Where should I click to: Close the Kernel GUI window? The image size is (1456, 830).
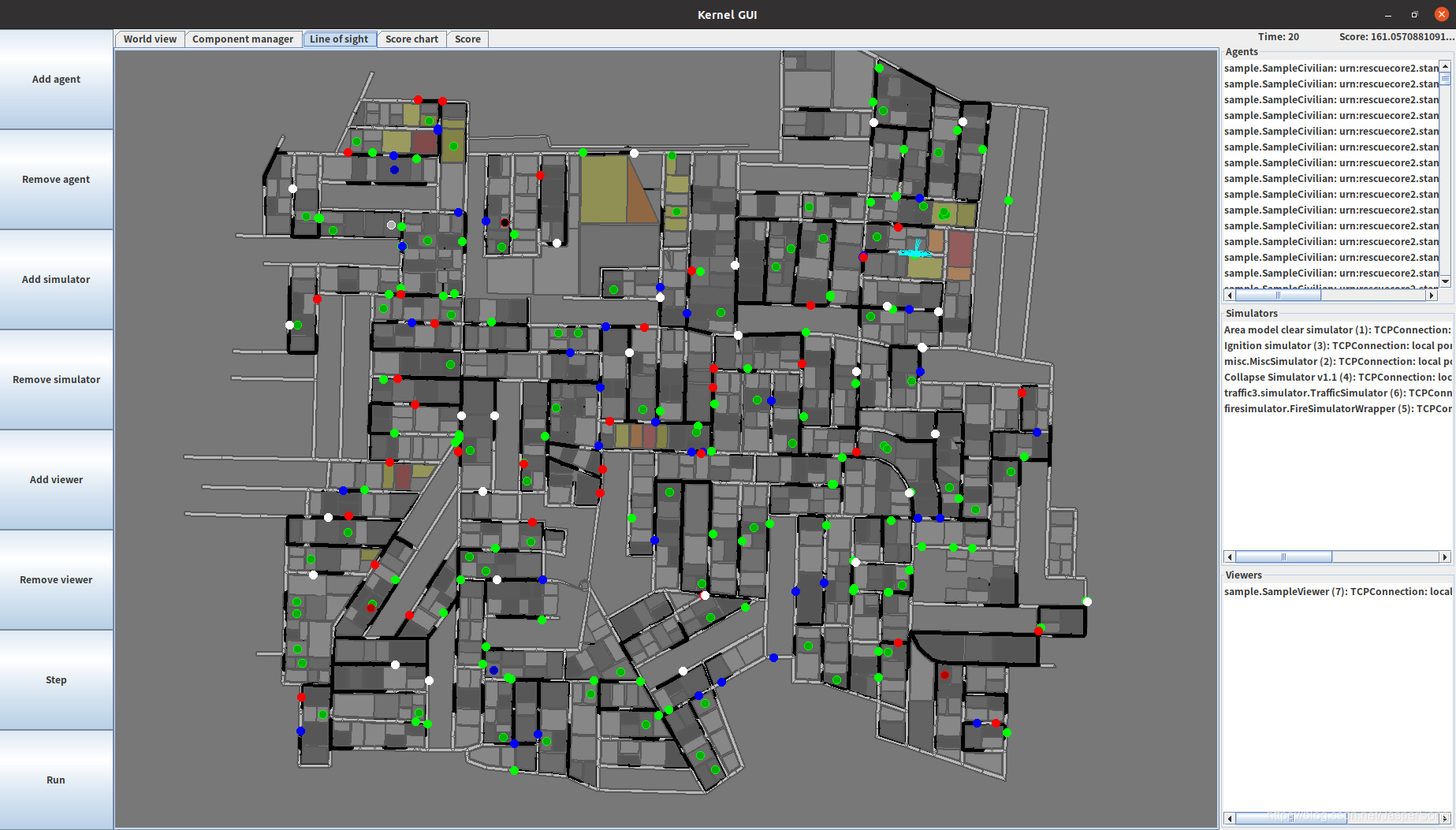pos(1442,15)
